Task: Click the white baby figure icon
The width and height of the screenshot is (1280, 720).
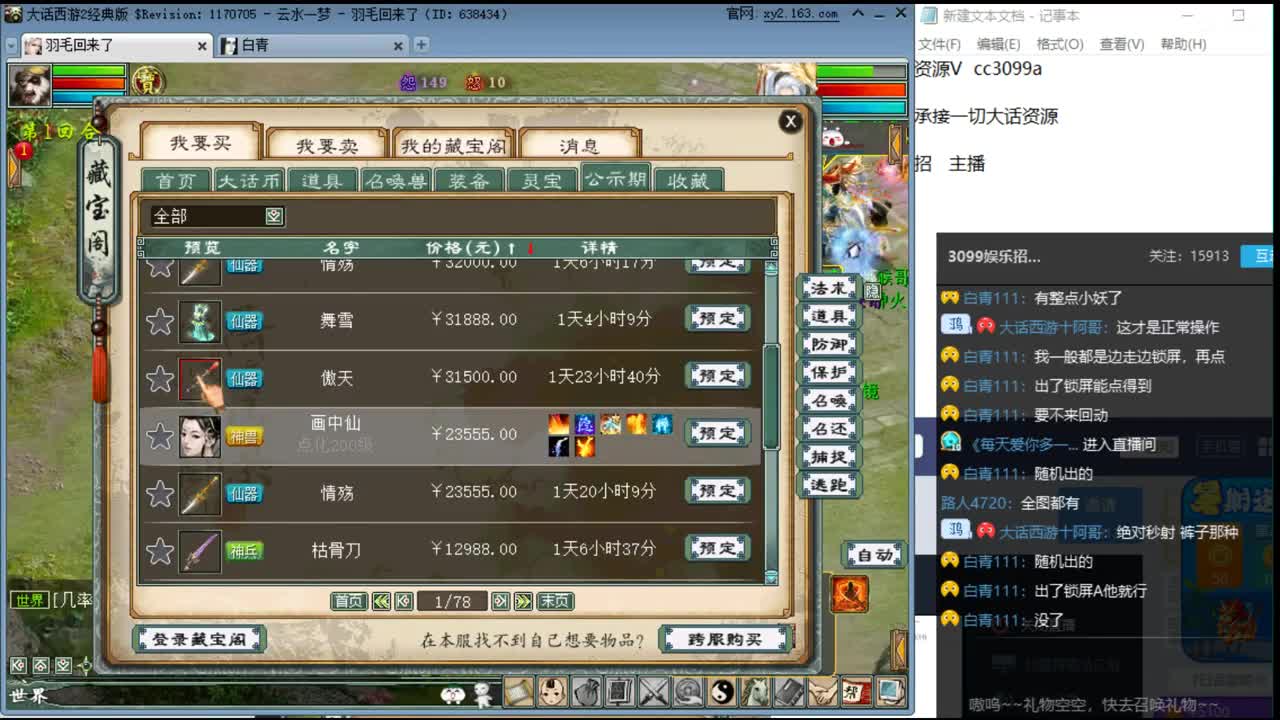Action: tap(483, 694)
